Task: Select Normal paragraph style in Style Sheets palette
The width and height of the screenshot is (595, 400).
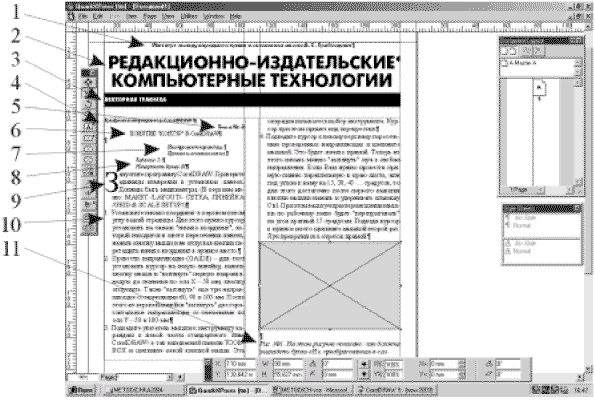Action: (x=521, y=225)
